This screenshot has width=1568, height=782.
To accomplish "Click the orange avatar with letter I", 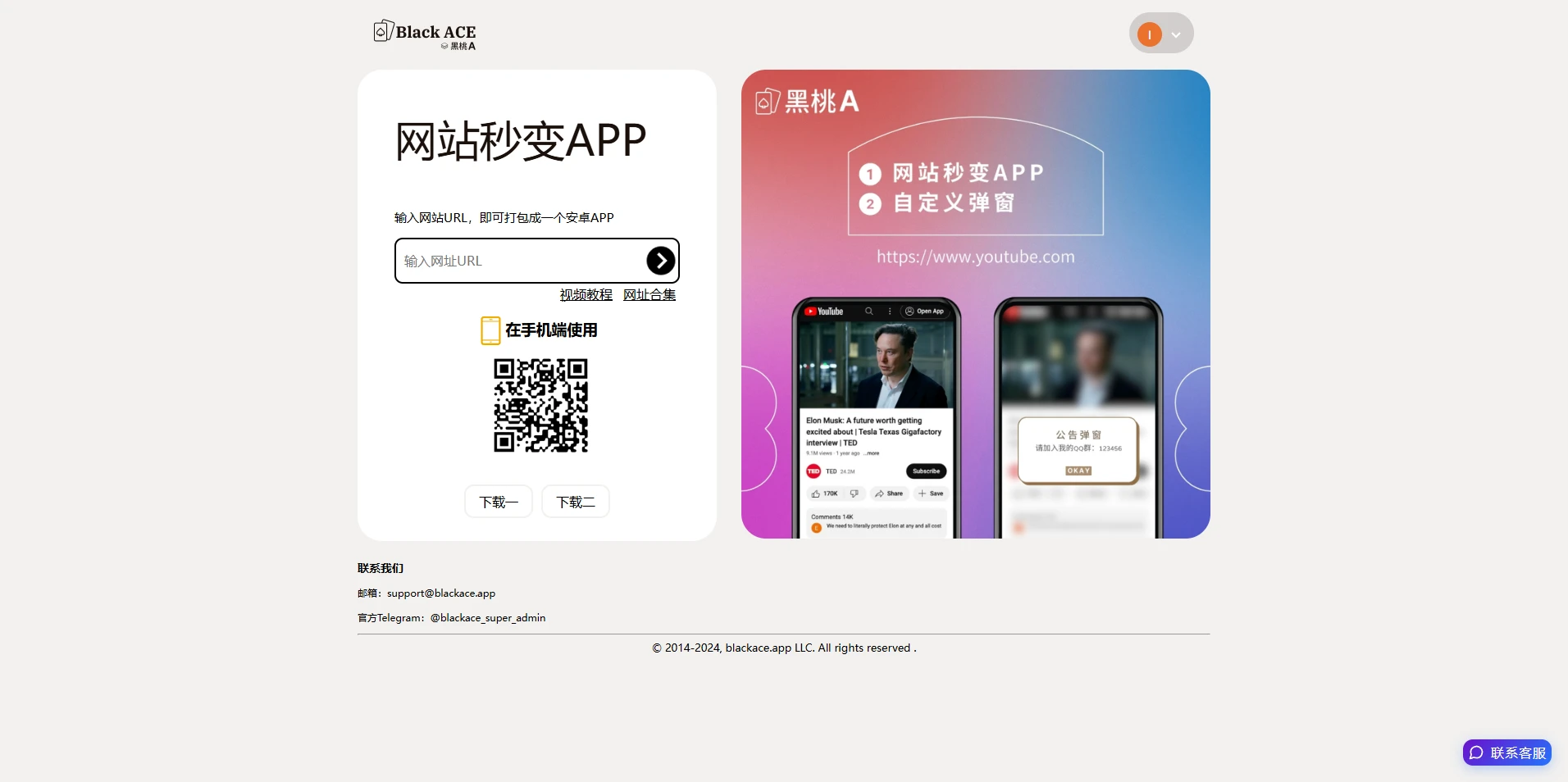I will point(1150,34).
